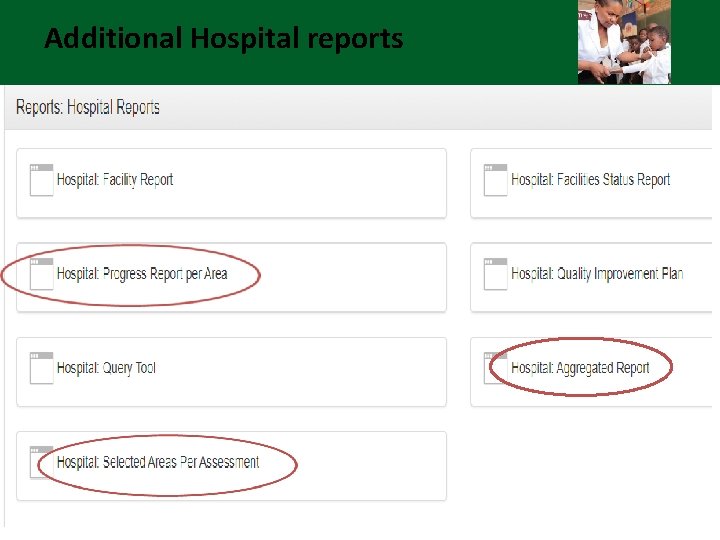This screenshot has height=540, width=720.
Task: Click the Additional Hospital reports title
Action: 224,38
